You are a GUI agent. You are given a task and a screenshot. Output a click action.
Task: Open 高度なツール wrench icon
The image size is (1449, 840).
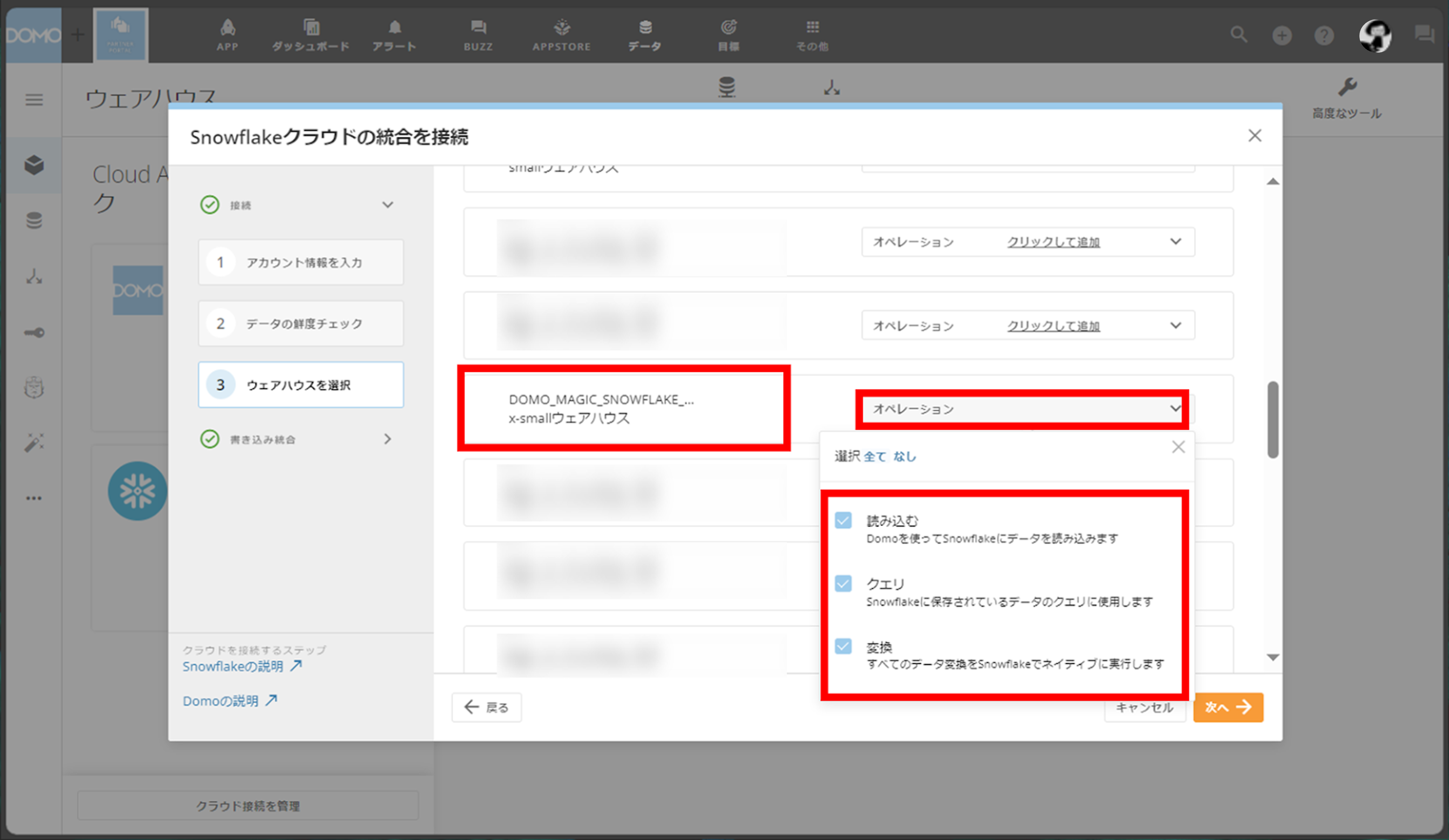click(x=1347, y=98)
